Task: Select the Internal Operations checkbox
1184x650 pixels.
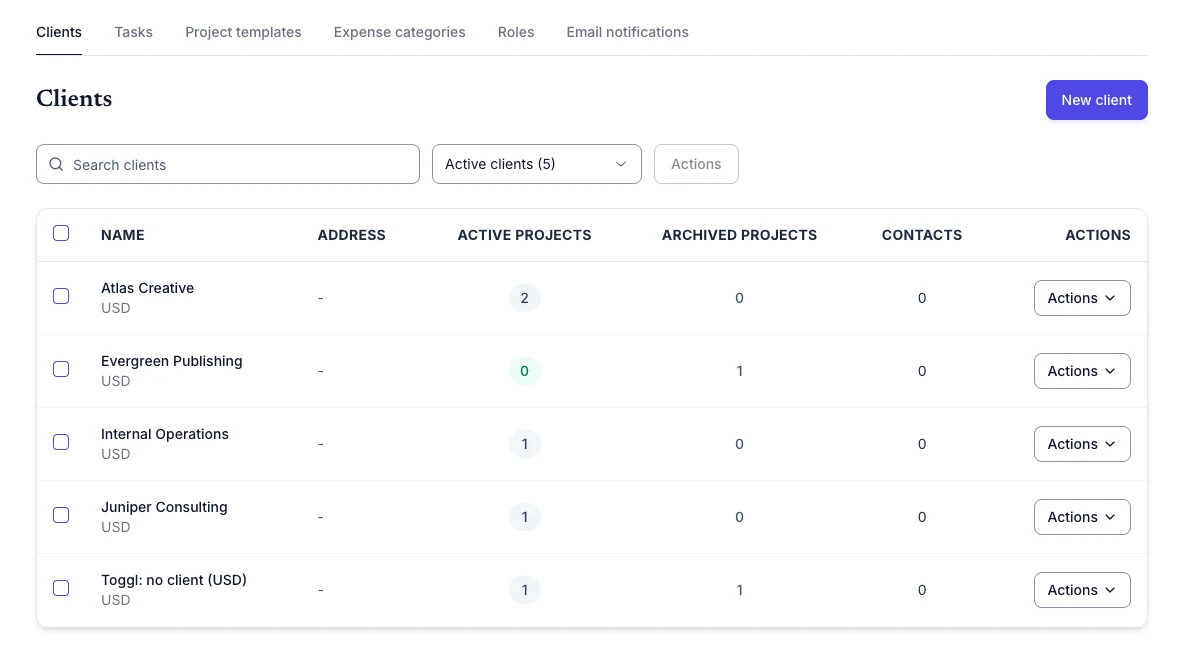Action: coord(61,442)
